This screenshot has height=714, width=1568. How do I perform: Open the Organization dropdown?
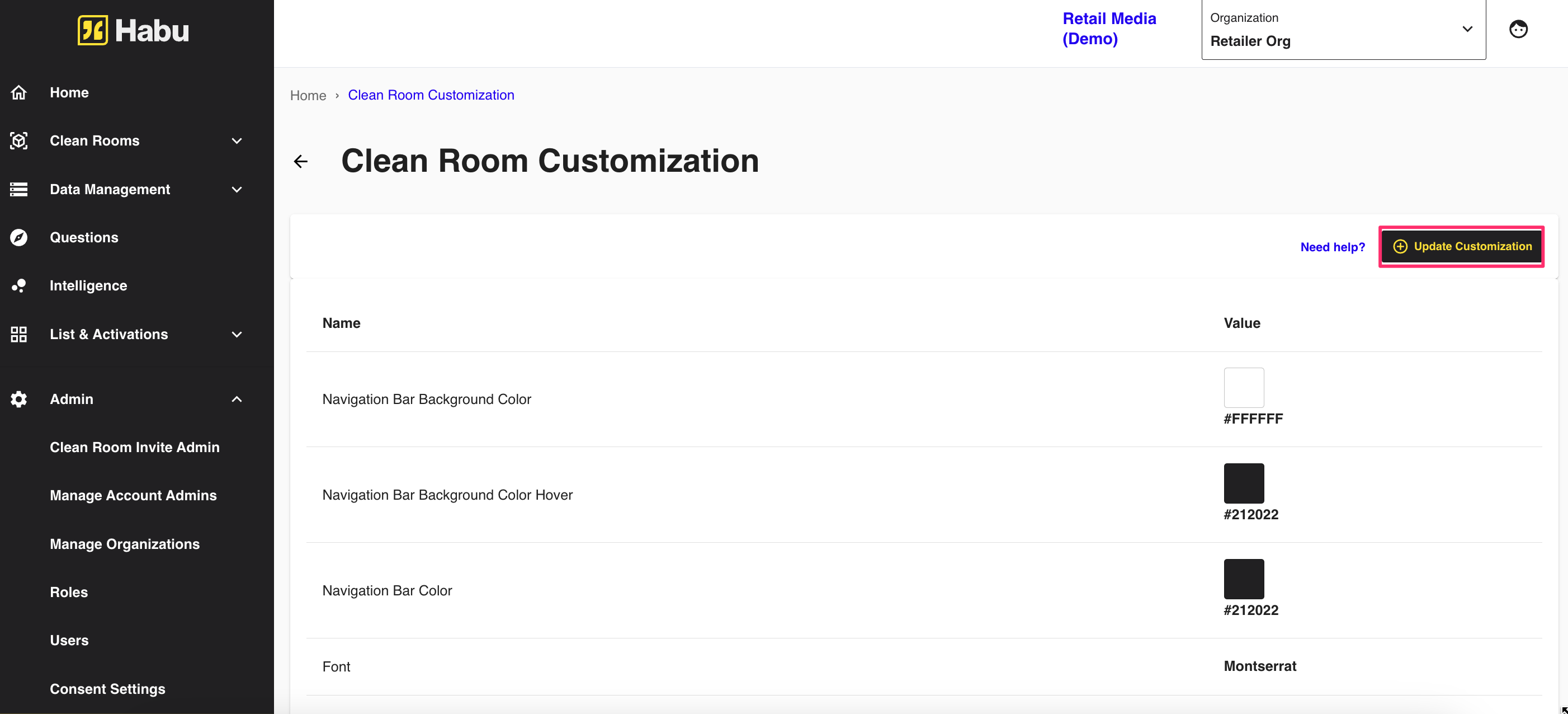point(1343,30)
